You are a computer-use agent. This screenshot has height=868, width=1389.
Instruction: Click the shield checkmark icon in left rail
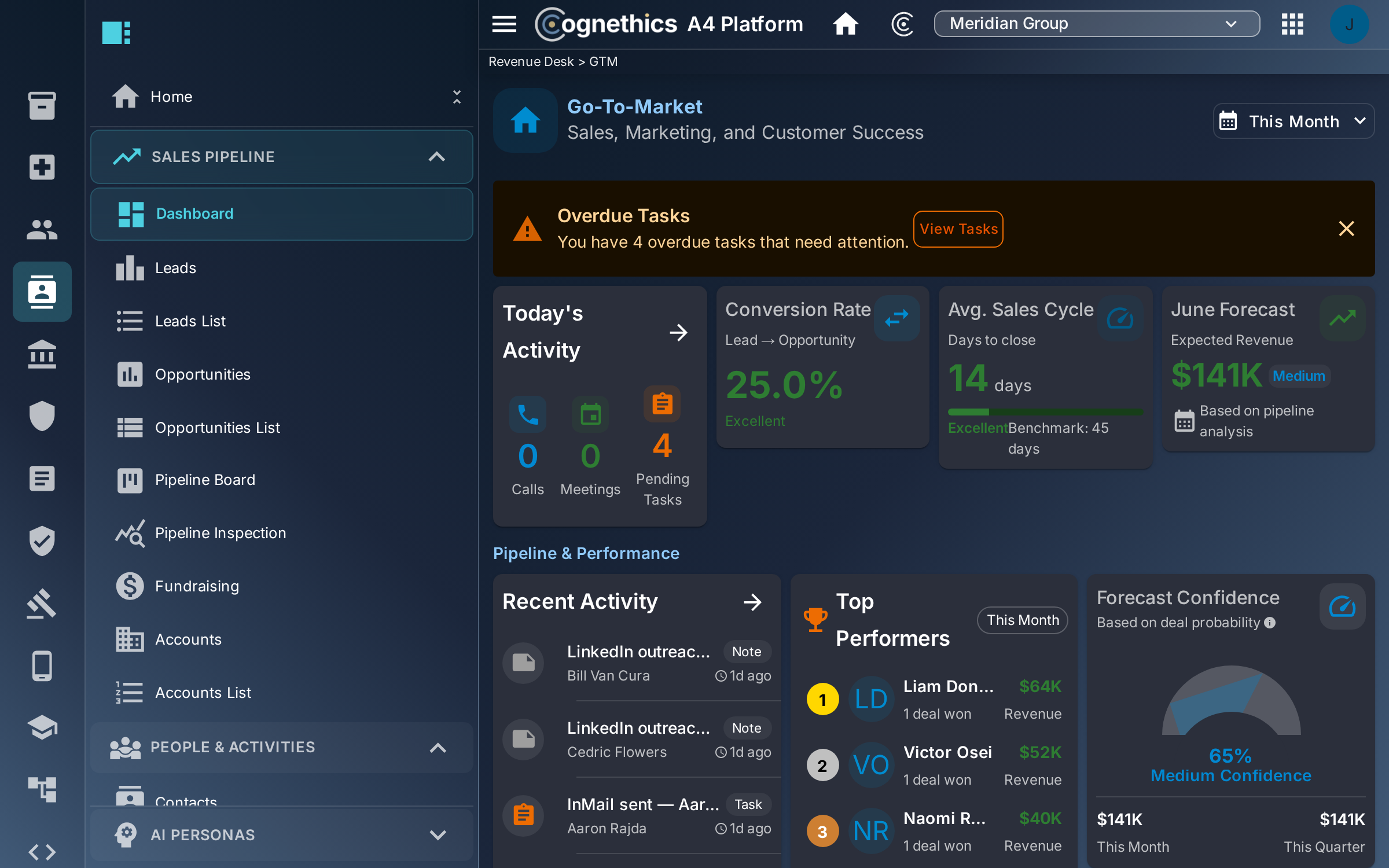tap(42, 540)
